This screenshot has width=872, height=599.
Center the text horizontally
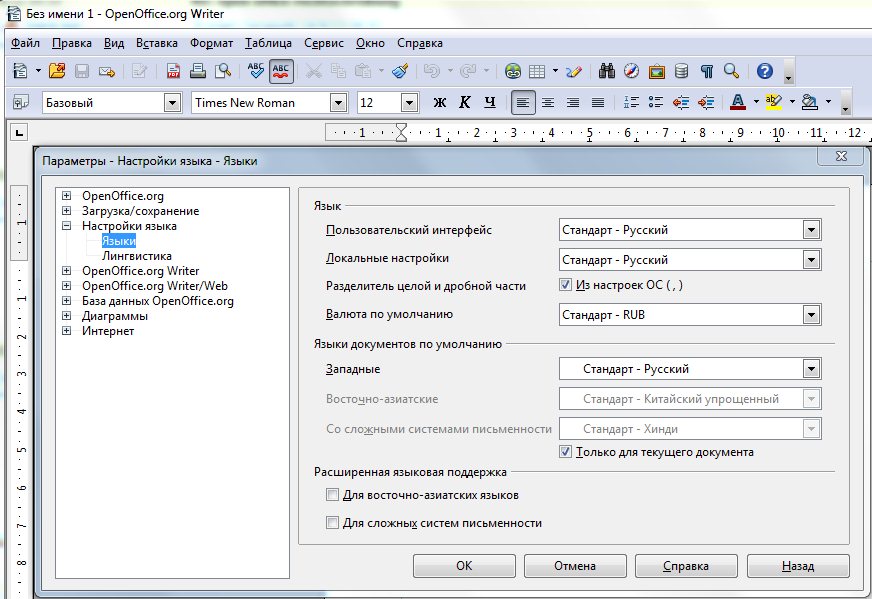[548, 102]
